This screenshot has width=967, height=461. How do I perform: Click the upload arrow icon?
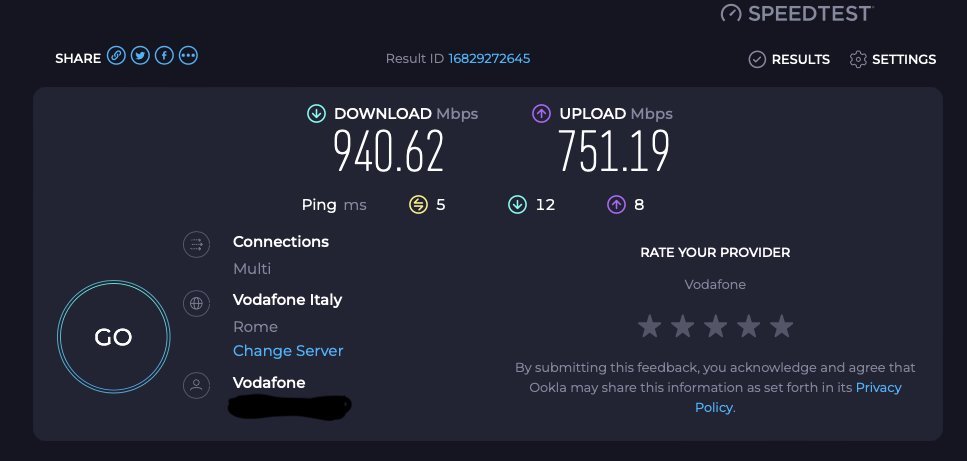(x=541, y=114)
